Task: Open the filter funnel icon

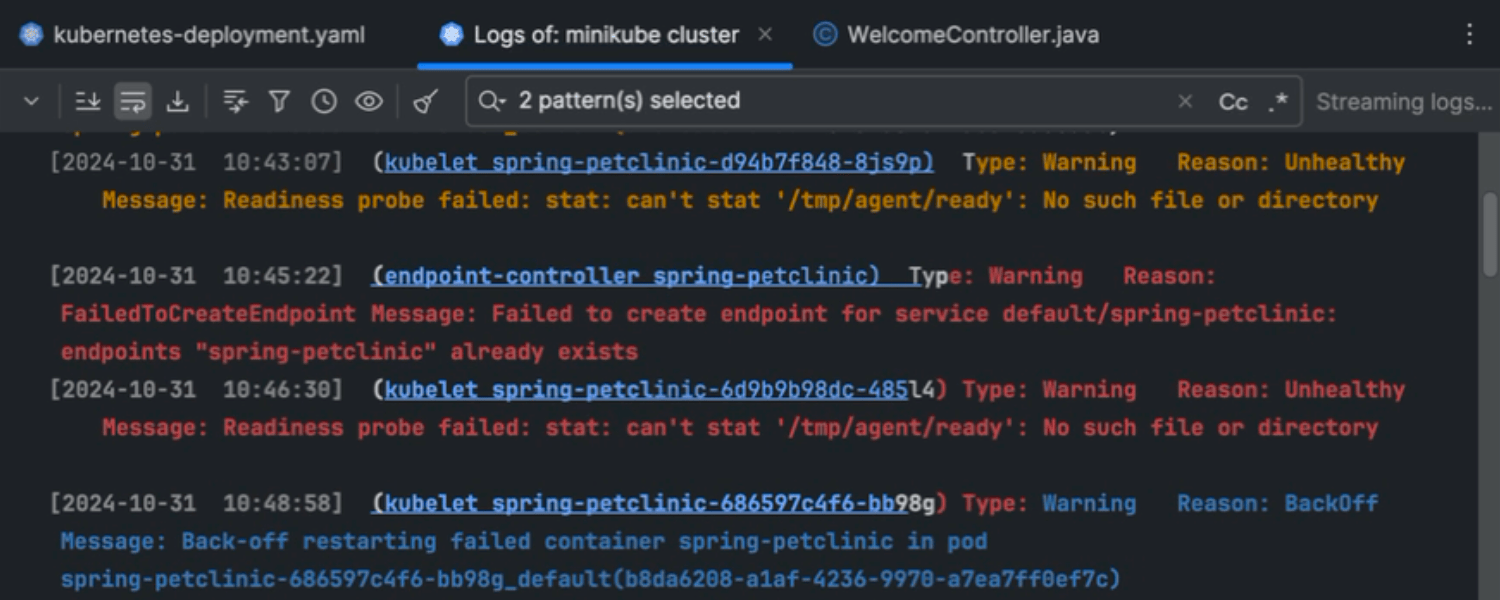Action: click(x=280, y=101)
